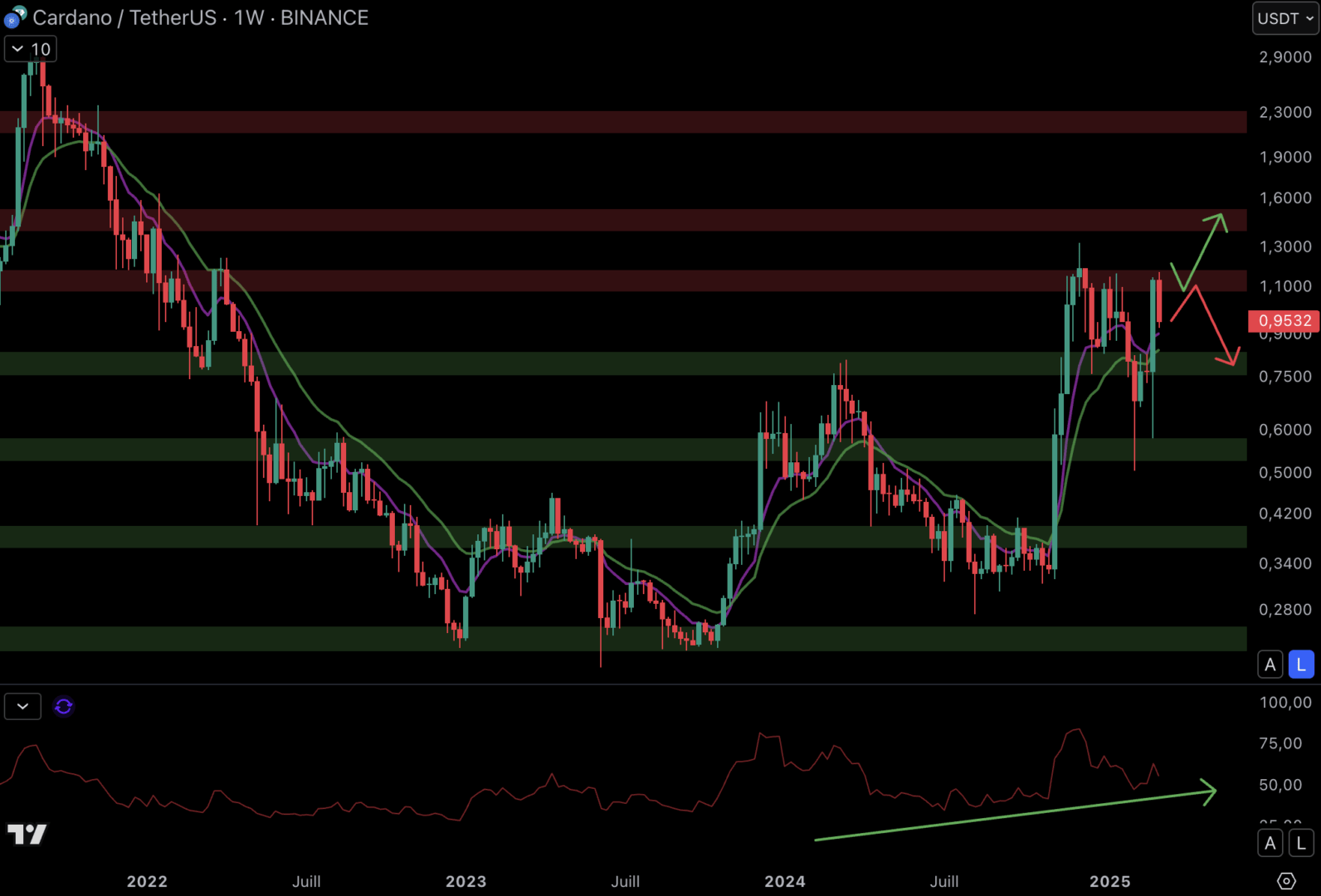Select the lowest green support zone rectangle
Screen dimensions: 1321x896
pos(622,639)
